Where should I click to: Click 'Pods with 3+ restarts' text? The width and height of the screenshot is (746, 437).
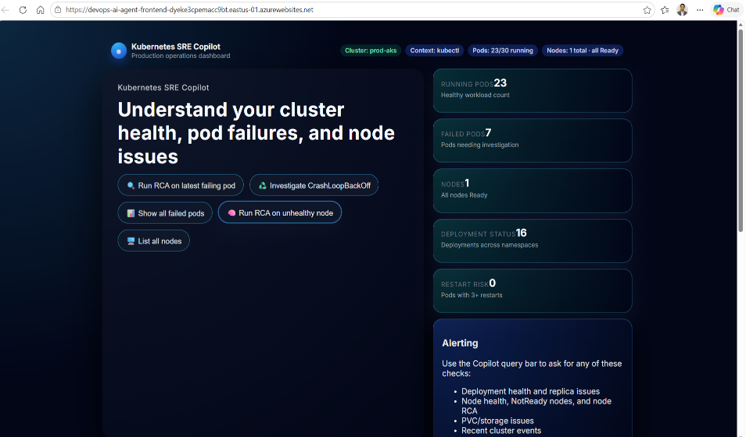click(471, 295)
